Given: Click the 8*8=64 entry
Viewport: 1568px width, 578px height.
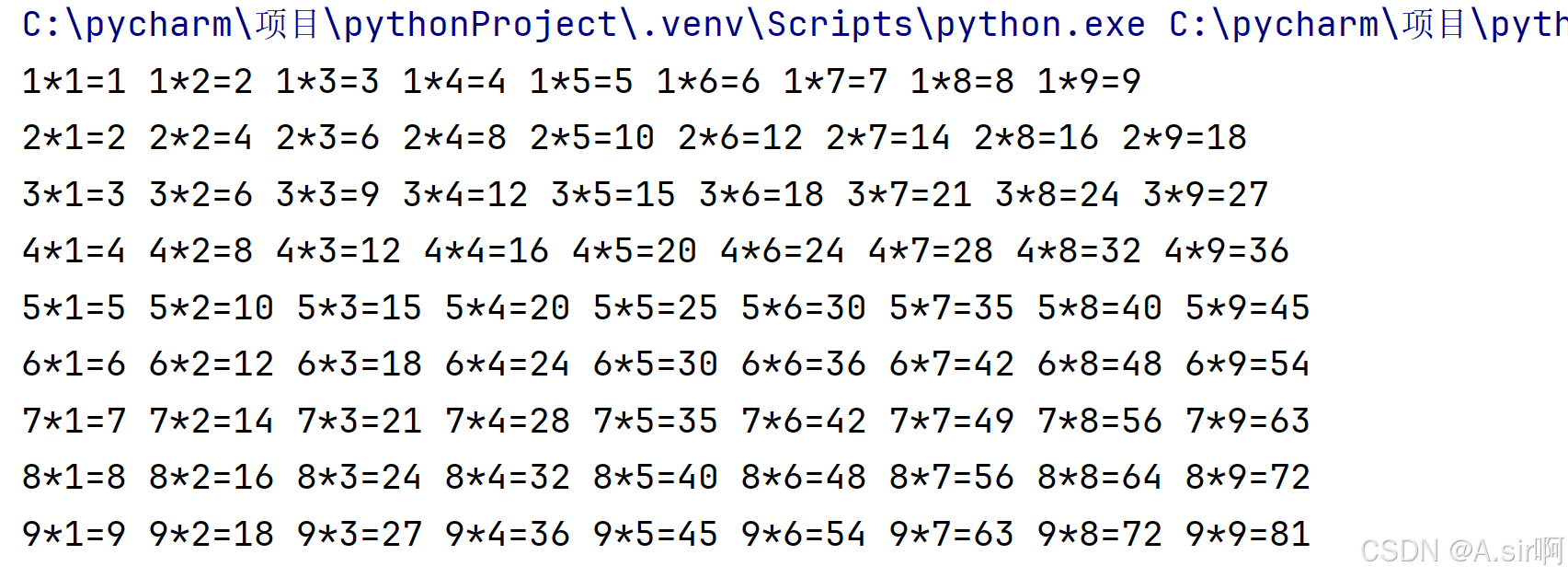Looking at the screenshot, I should (1100, 478).
